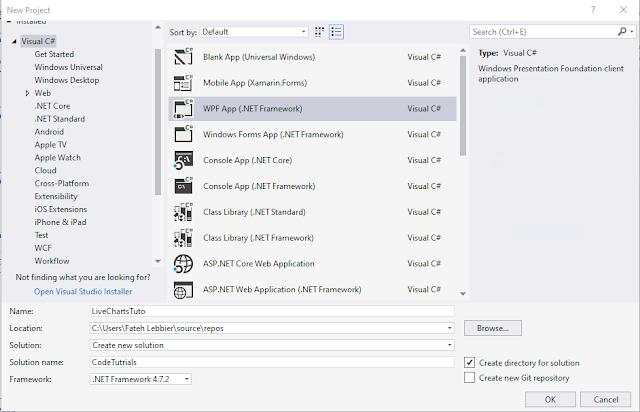This screenshot has height=412, width=640.
Task: Pick the Class Library (.NET Standard) icon
Action: [183, 212]
